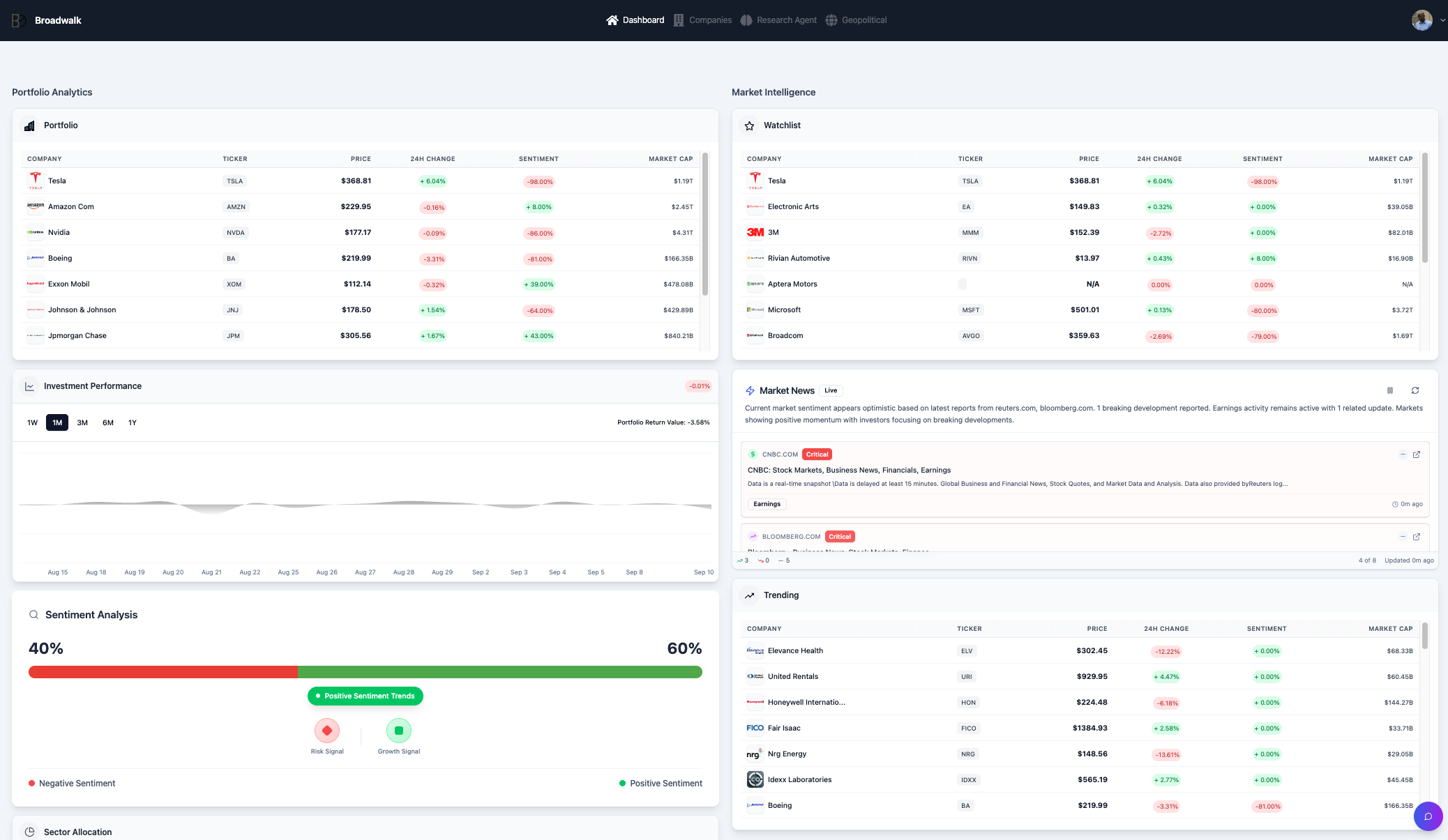The height and width of the screenshot is (840, 1448).
Task: Select the 3M time range
Action: point(82,422)
